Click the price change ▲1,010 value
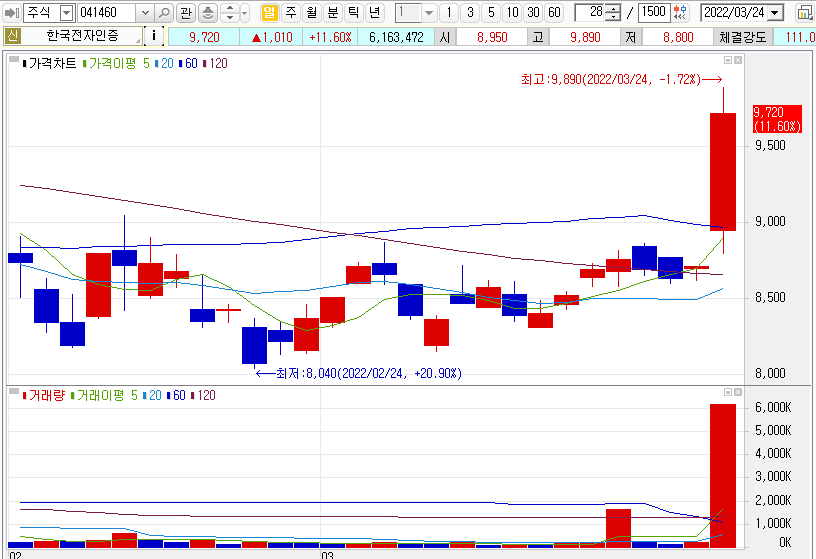 point(273,37)
